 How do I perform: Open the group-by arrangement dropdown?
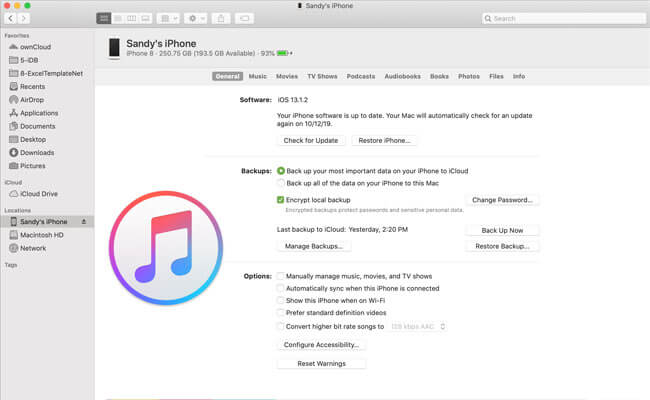pyautogui.click(x=168, y=18)
